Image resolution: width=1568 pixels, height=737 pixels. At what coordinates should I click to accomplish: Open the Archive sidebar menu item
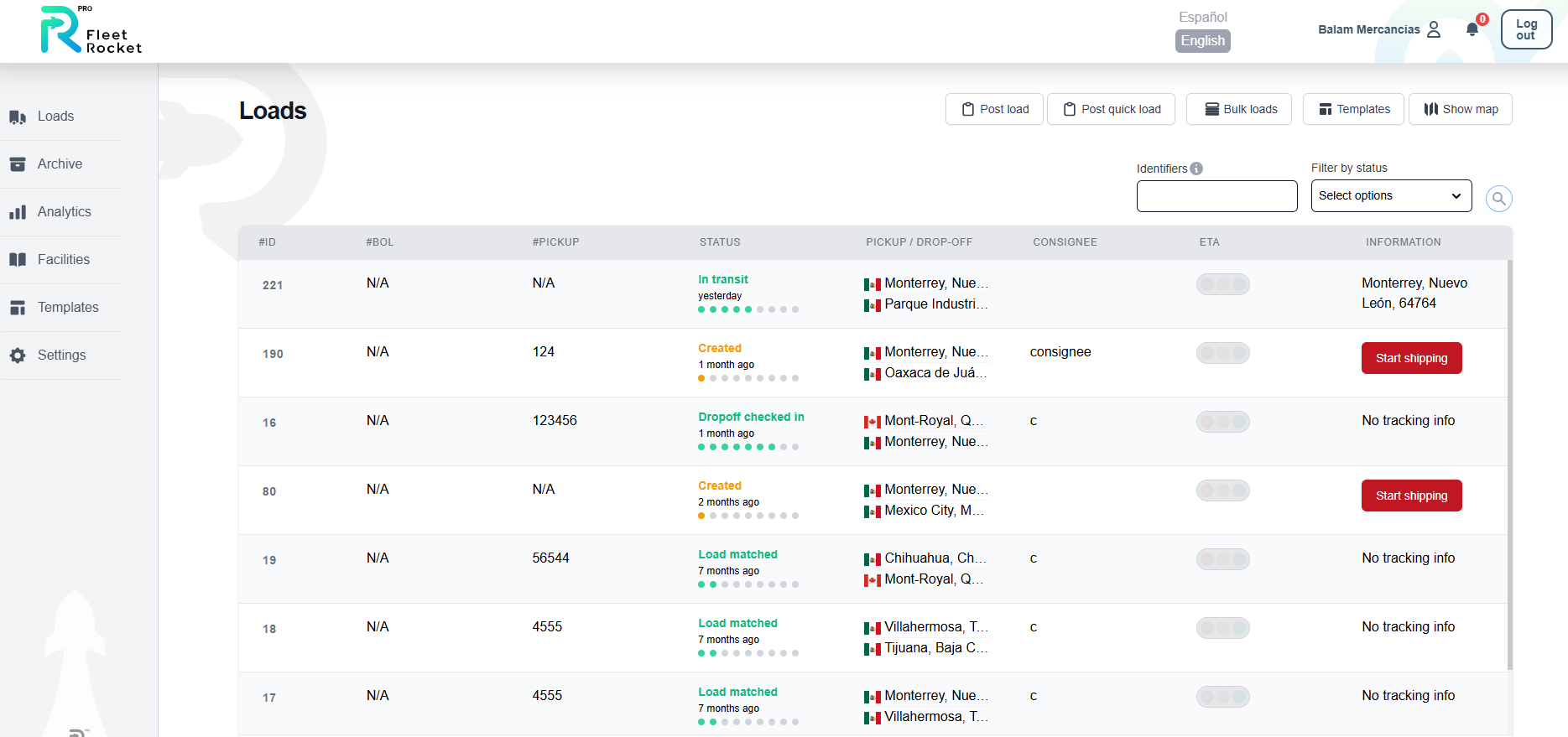tap(60, 164)
